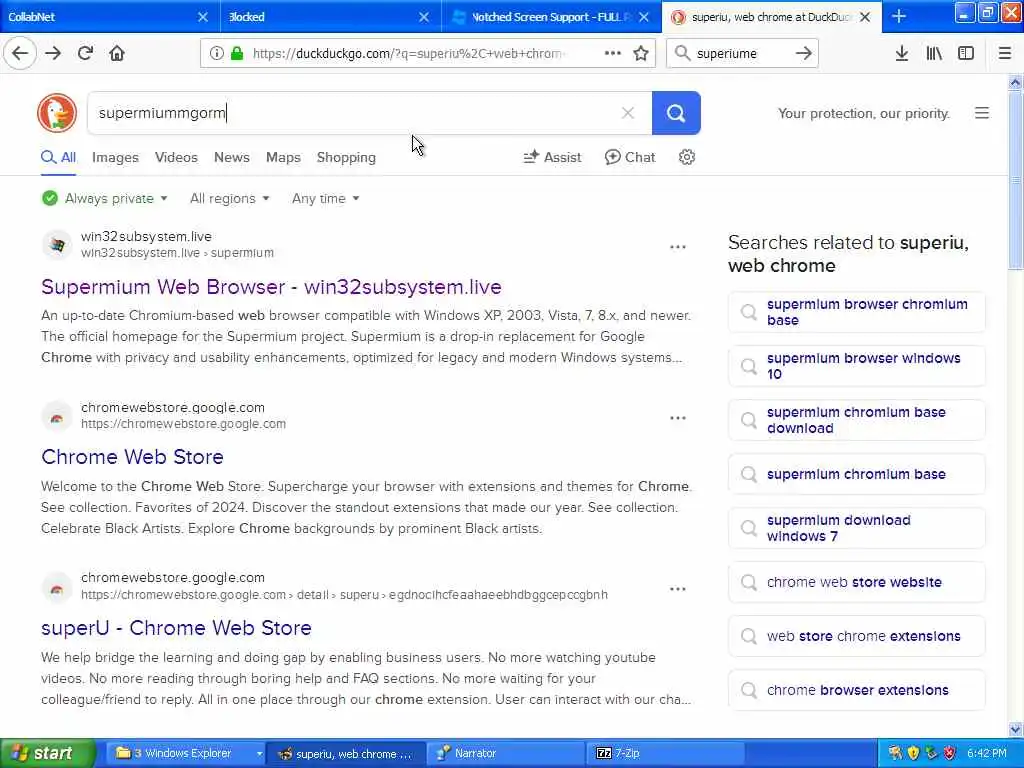Screen dimensions: 1024x768
Task: Open the Assist feature
Action: 552,157
